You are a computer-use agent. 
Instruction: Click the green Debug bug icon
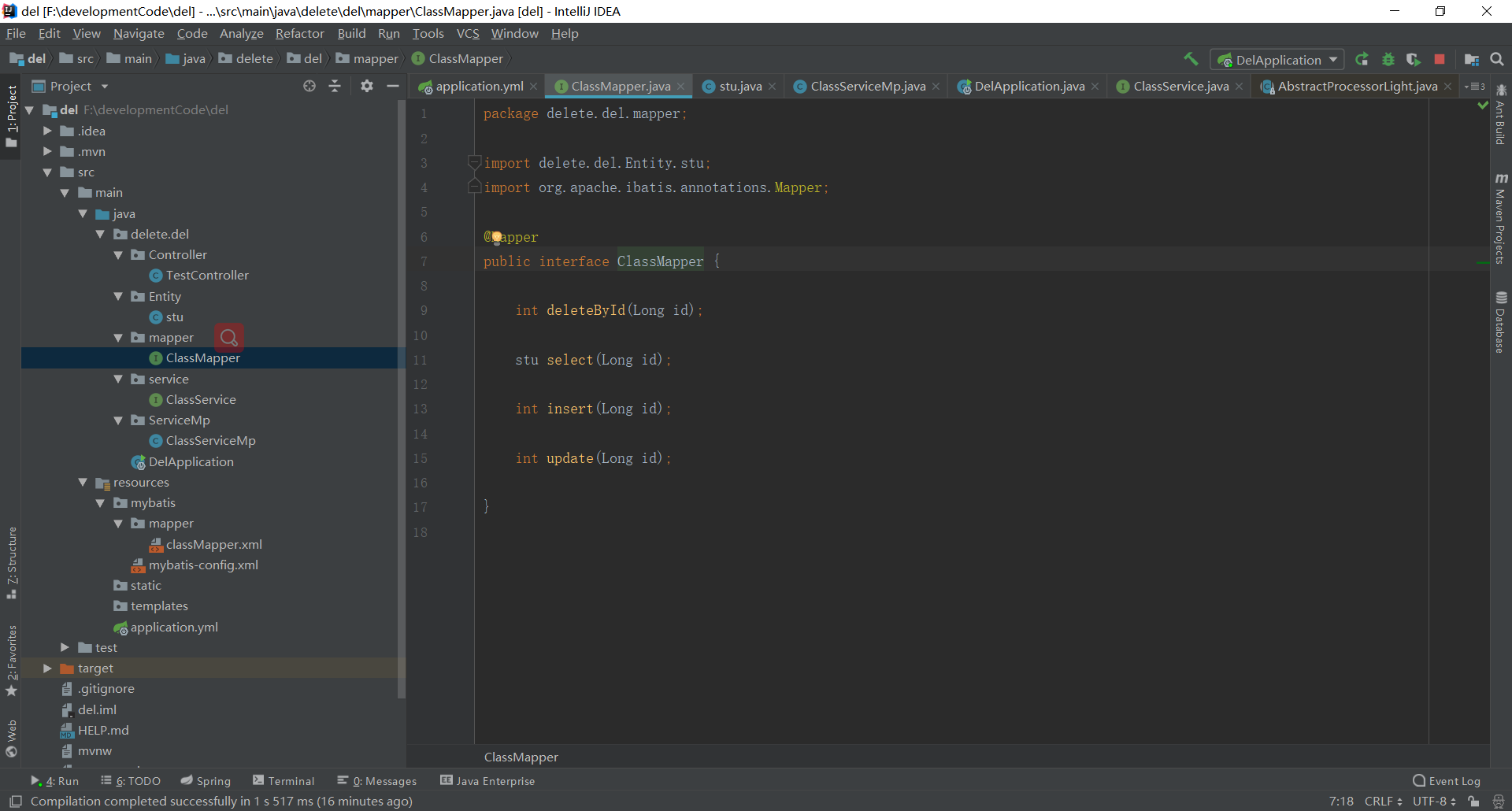1388,59
